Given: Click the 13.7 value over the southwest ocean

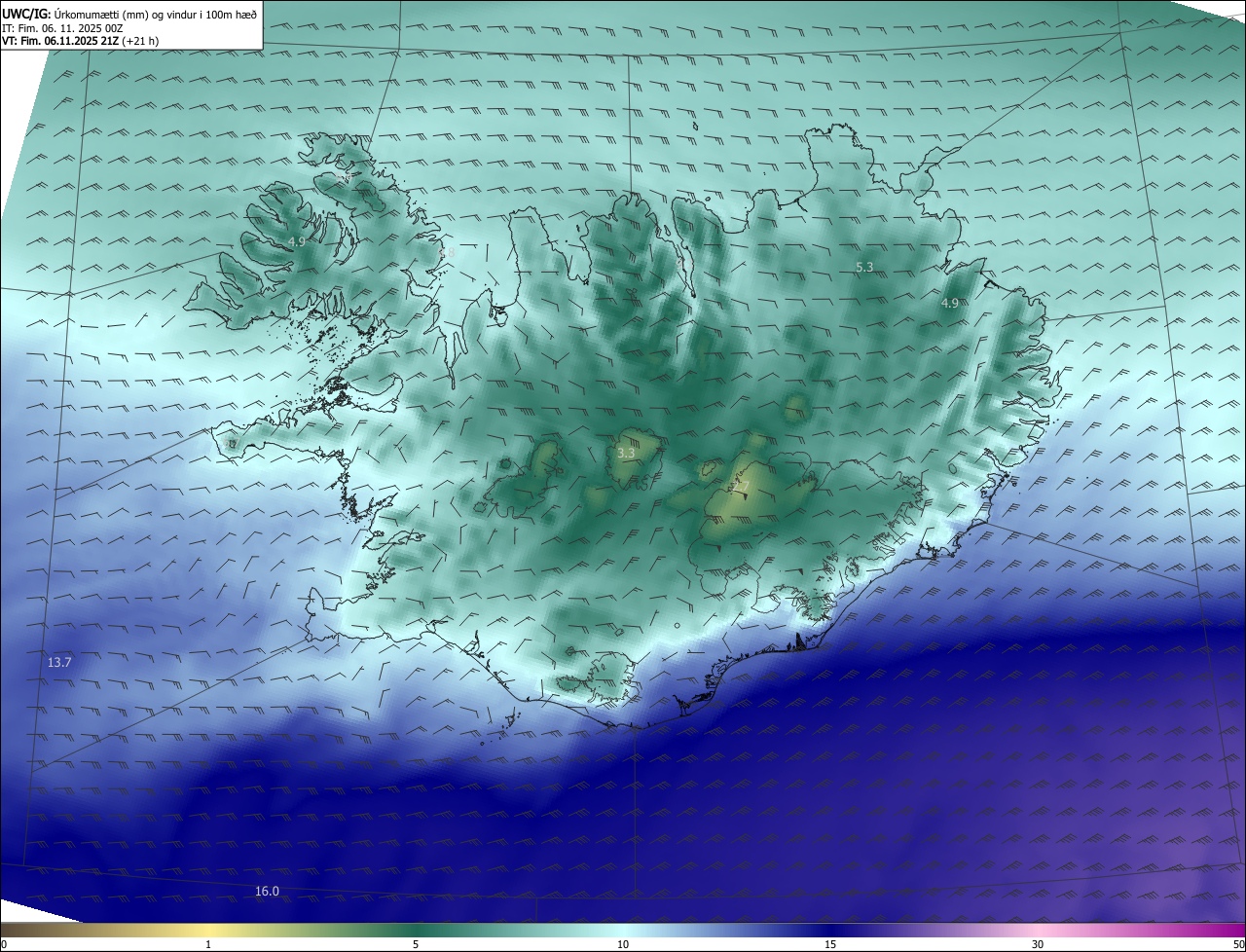Looking at the screenshot, I should tap(59, 662).
